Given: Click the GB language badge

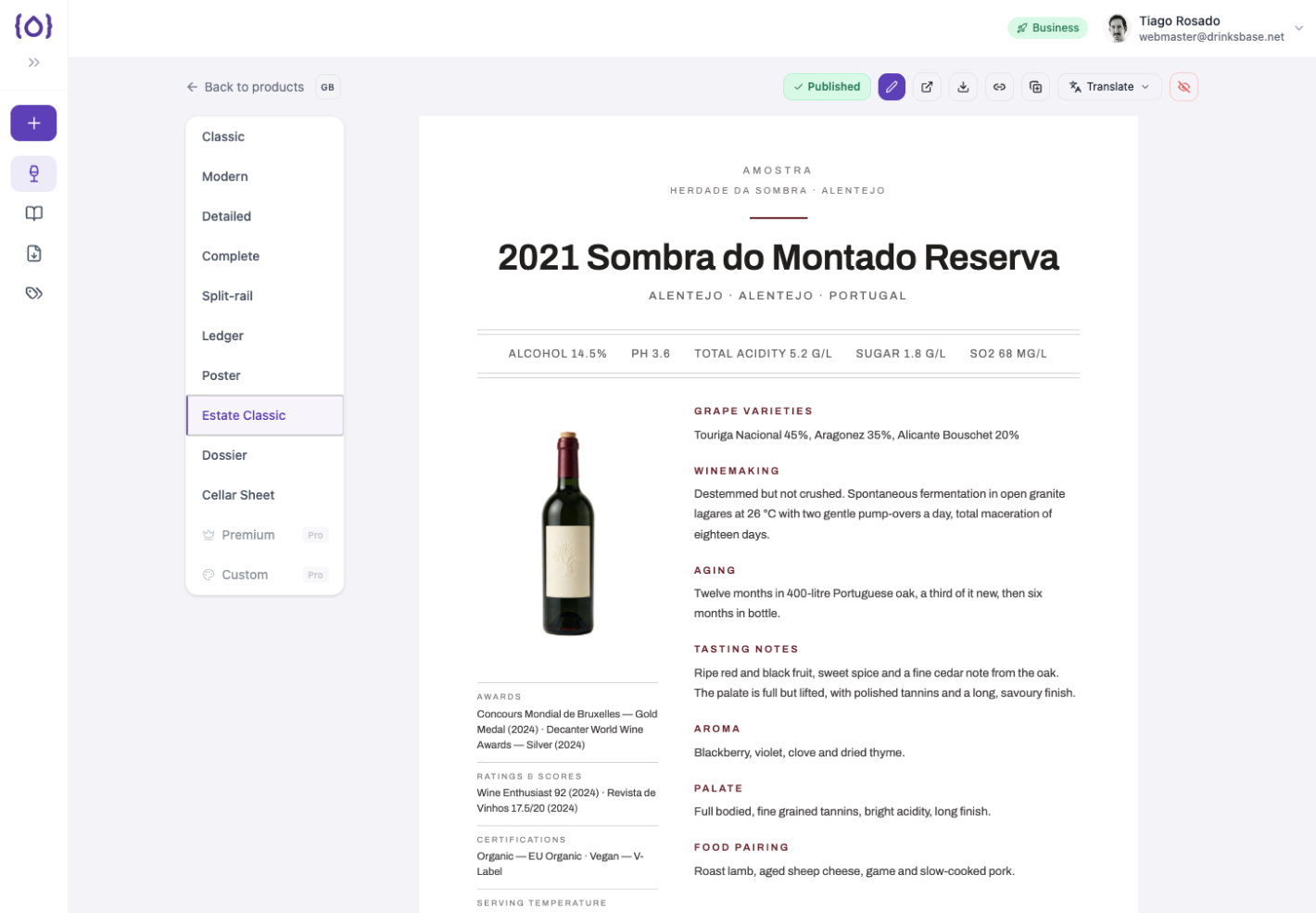Looking at the screenshot, I should (327, 87).
